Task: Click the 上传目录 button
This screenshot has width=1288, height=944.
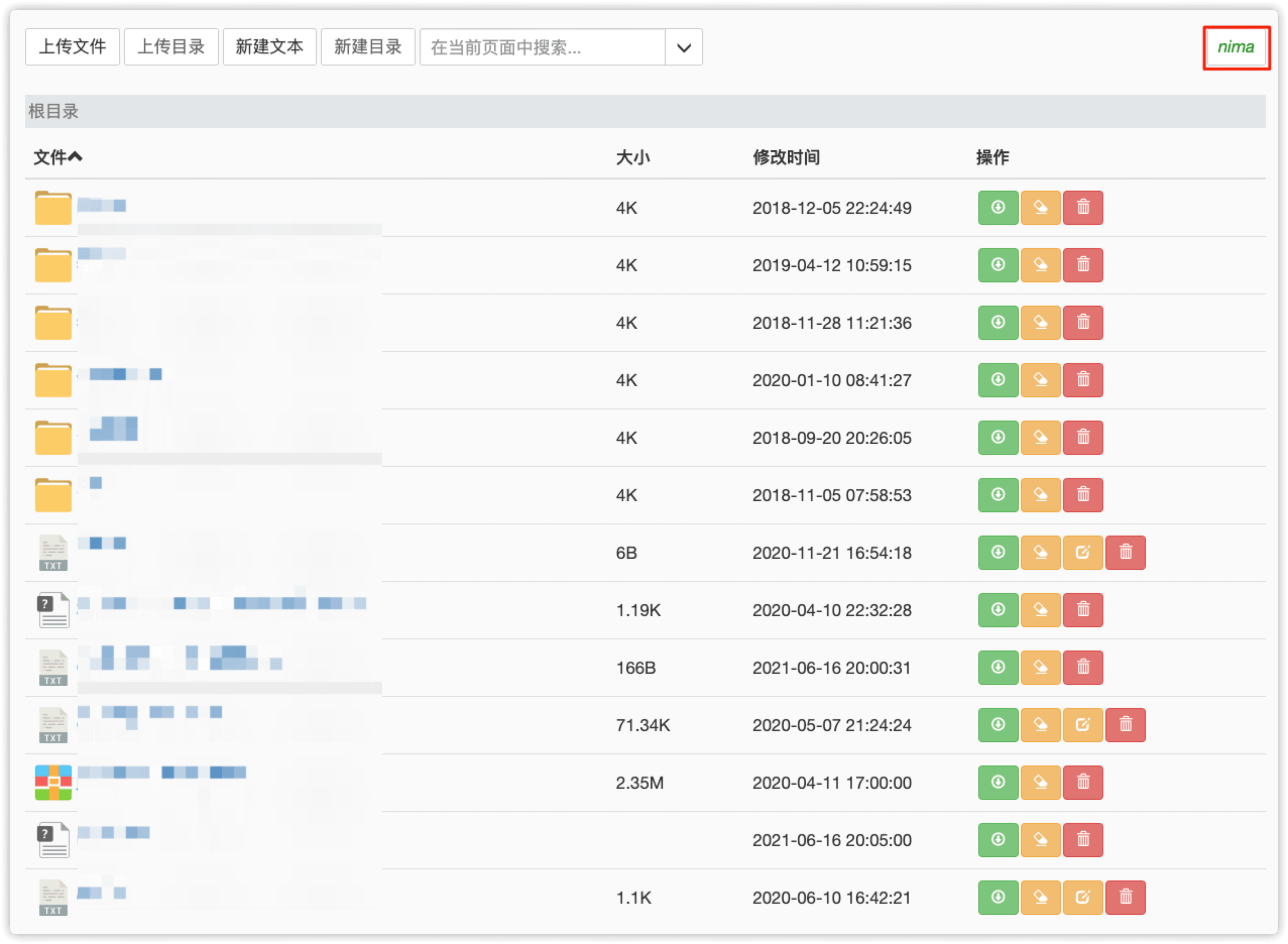Action: pos(171,47)
